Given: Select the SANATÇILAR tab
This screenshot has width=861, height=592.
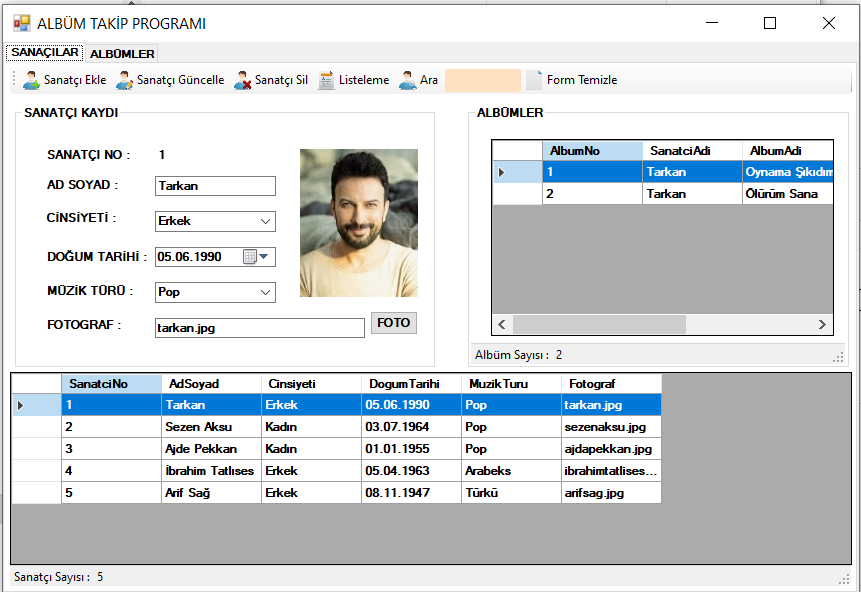Looking at the screenshot, I should (45, 53).
